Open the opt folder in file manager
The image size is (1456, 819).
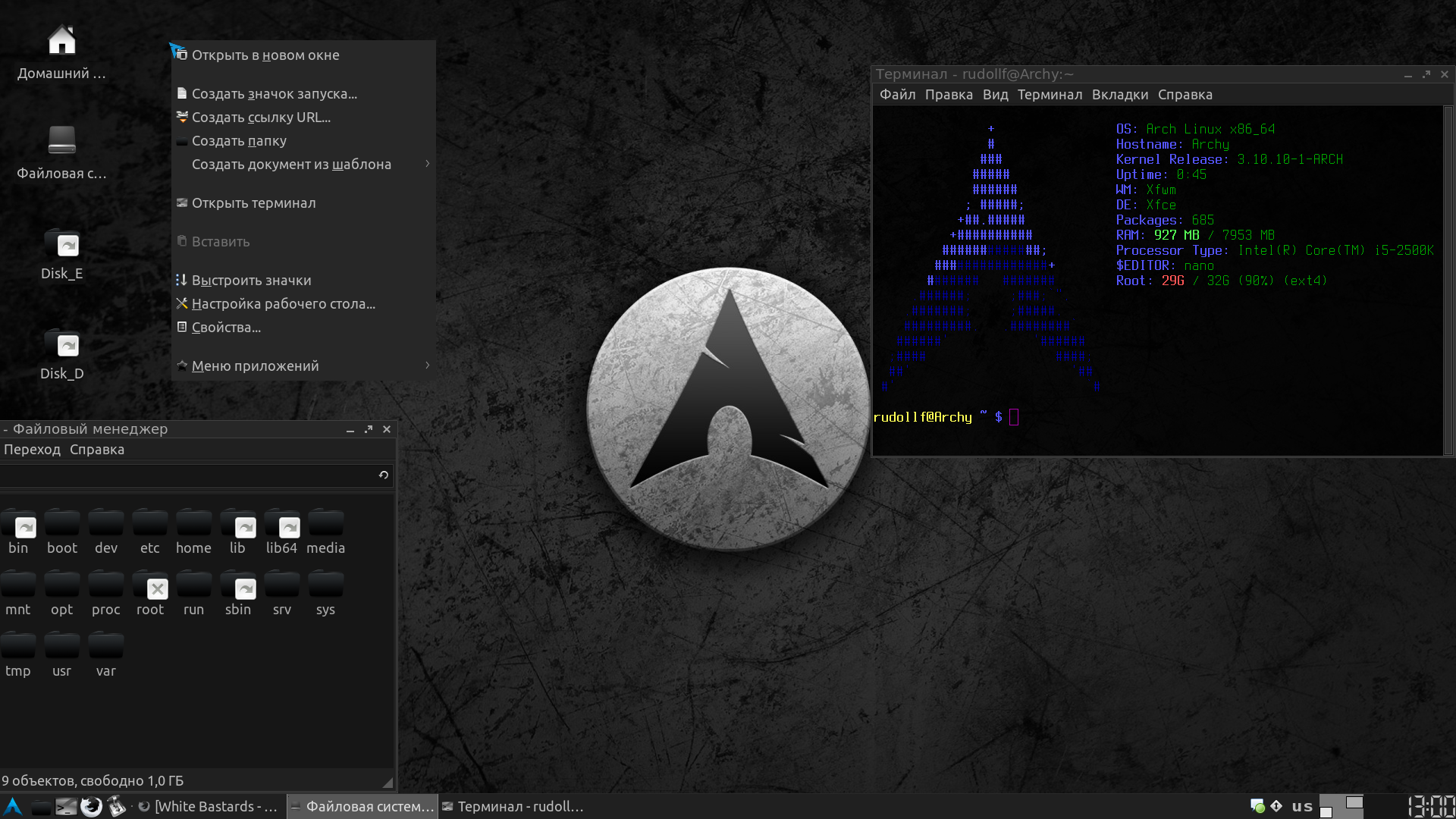62,595
